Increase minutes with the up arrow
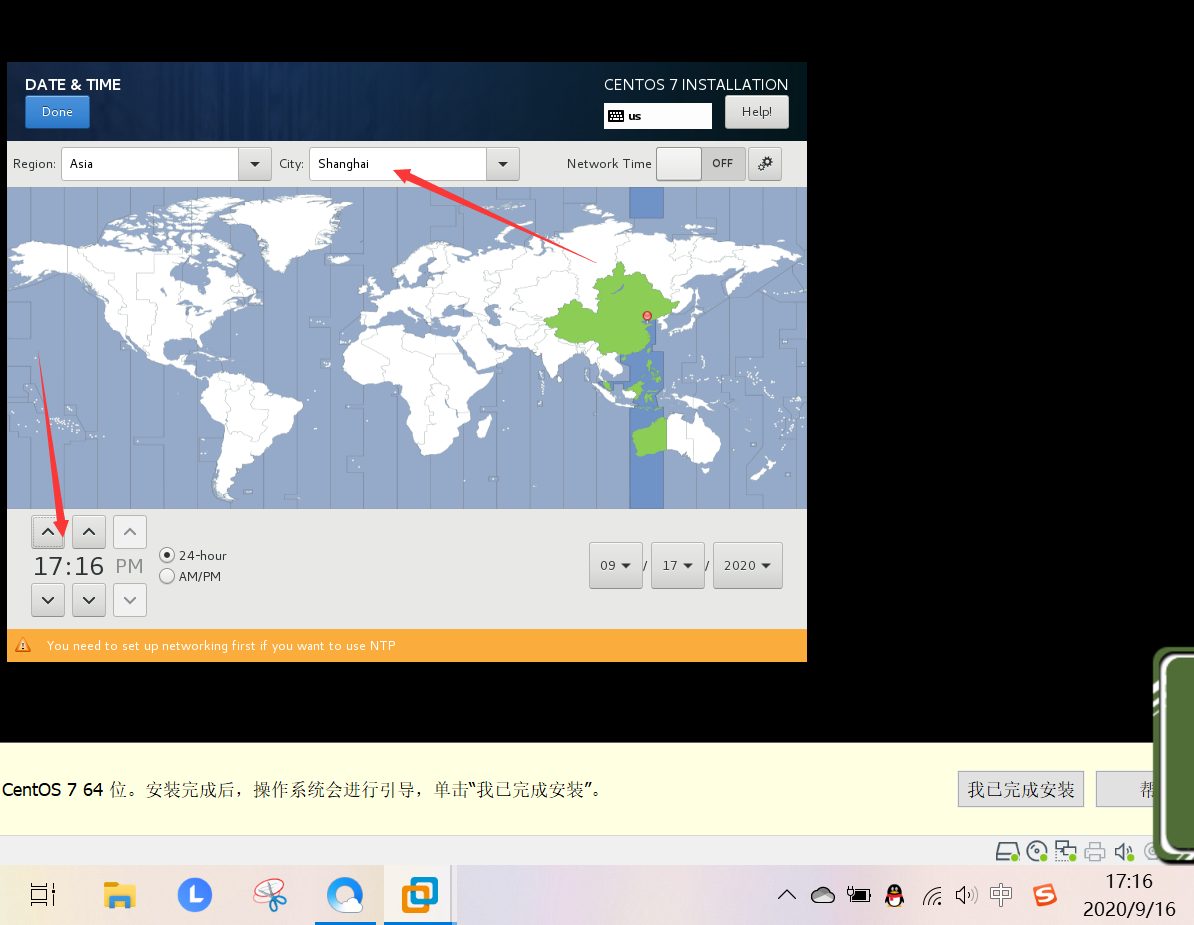 [x=89, y=532]
